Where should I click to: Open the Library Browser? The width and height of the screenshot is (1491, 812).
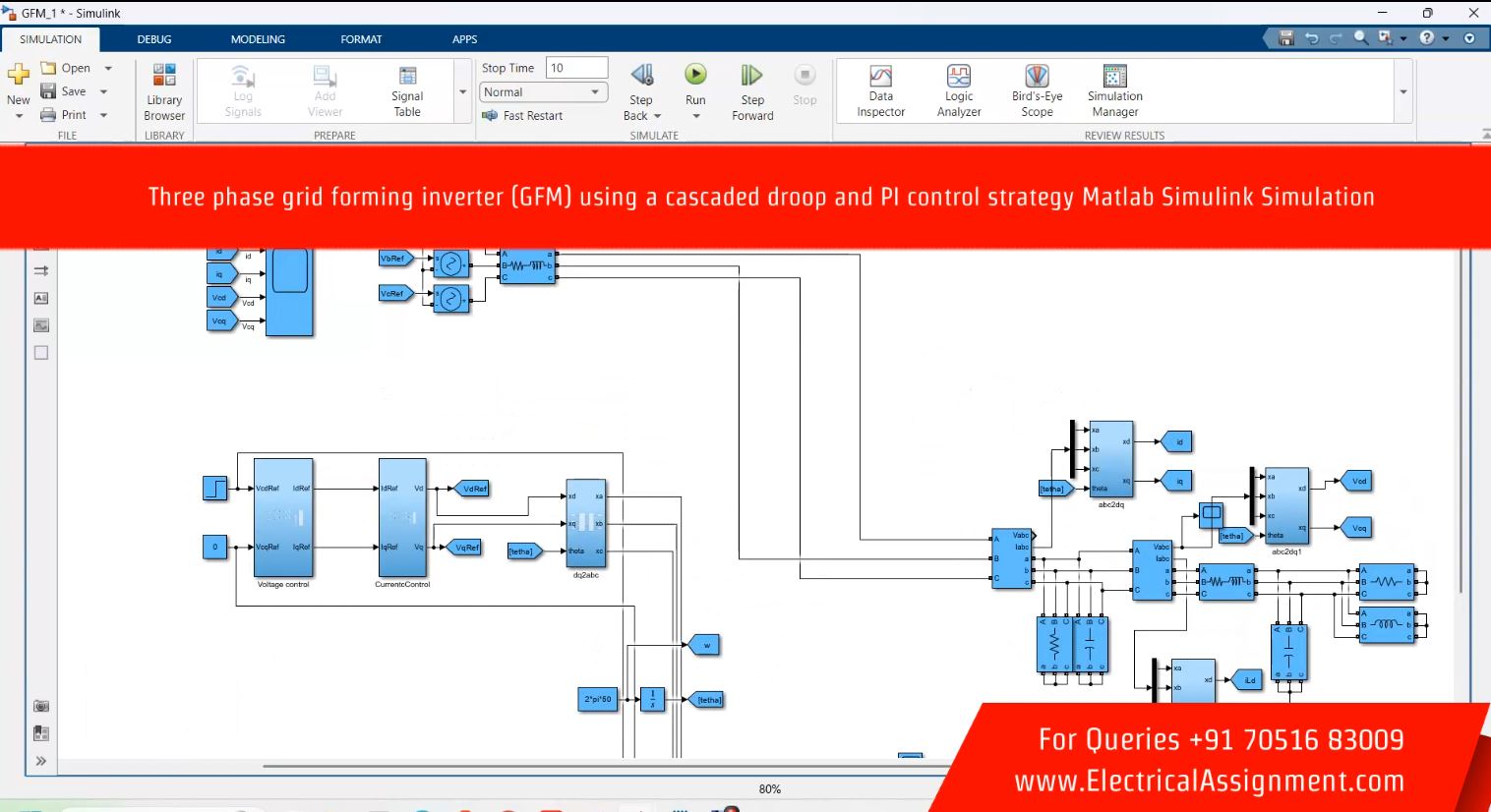point(164,91)
